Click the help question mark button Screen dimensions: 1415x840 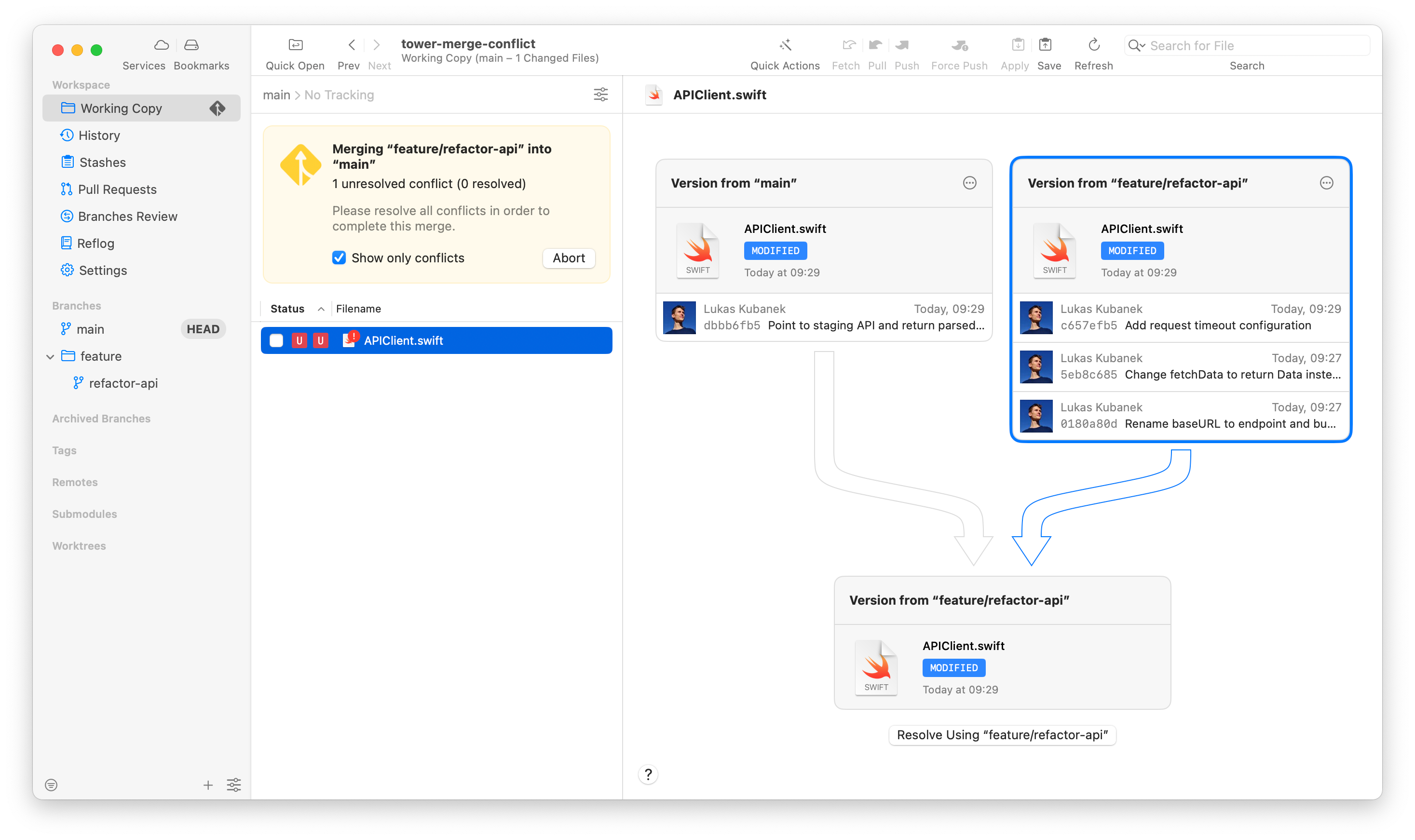648,774
